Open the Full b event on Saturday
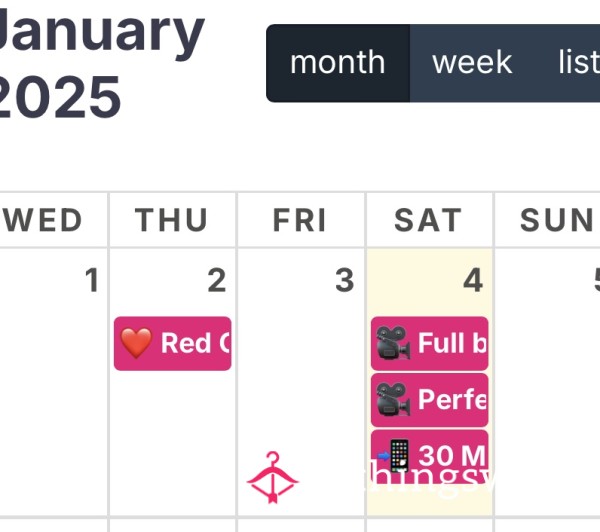This screenshot has width=600, height=532. tap(430, 343)
